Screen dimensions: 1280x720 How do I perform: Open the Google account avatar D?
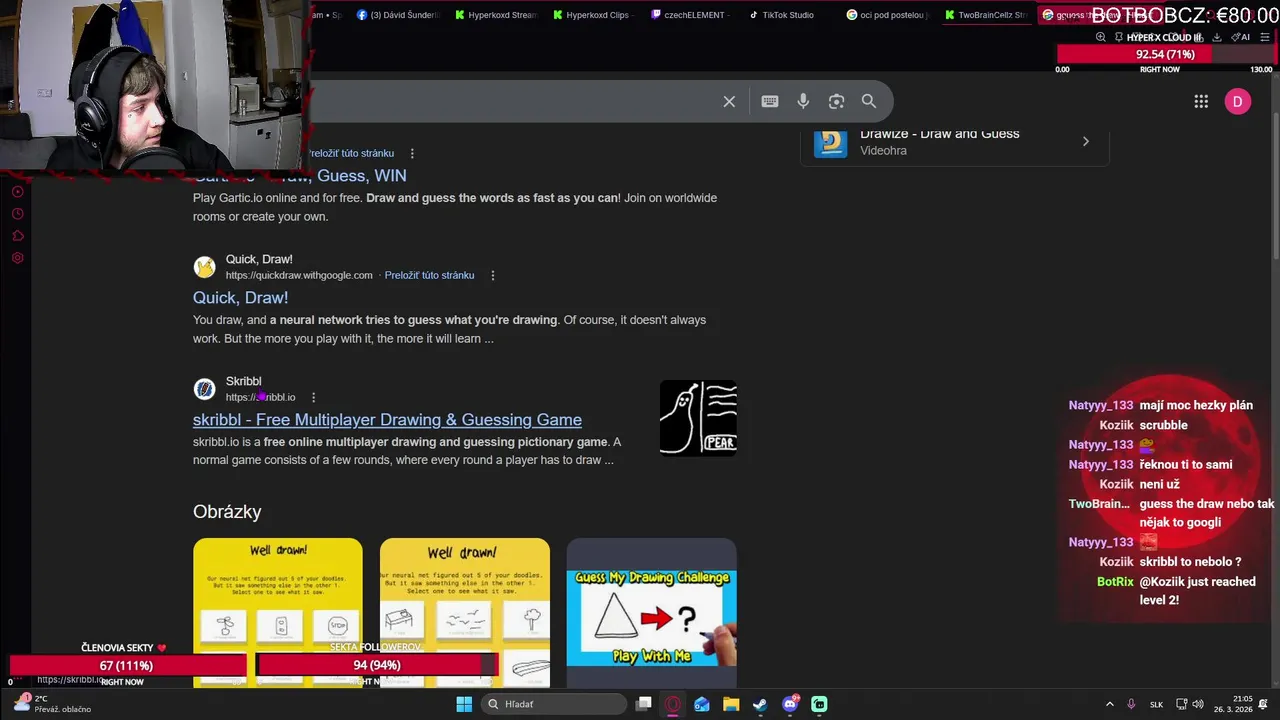(x=1238, y=101)
